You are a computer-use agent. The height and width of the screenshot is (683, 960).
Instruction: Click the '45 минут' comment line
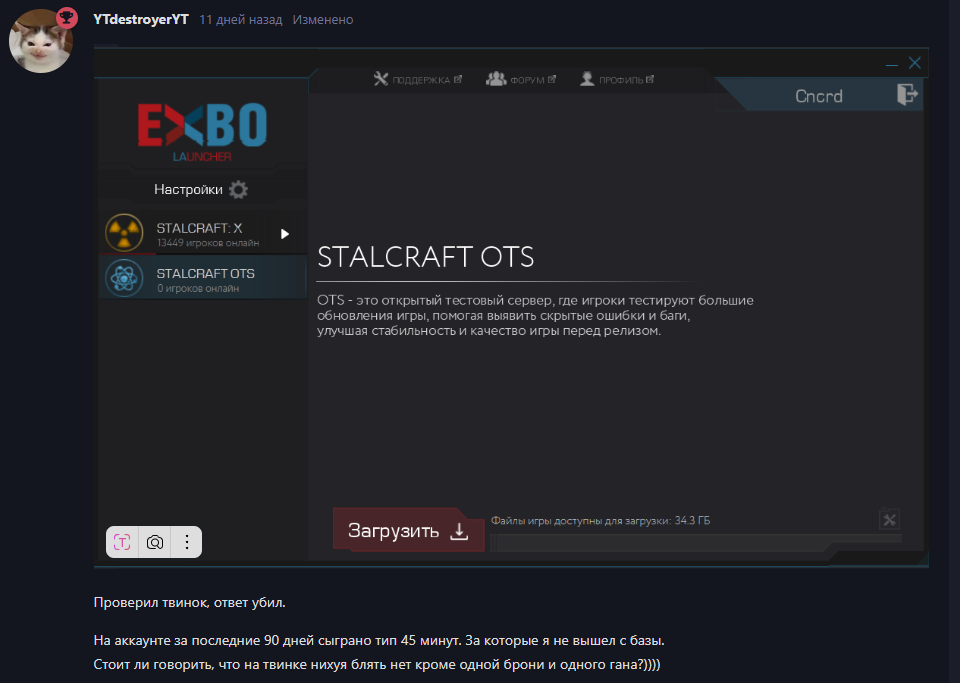[x=379, y=641]
